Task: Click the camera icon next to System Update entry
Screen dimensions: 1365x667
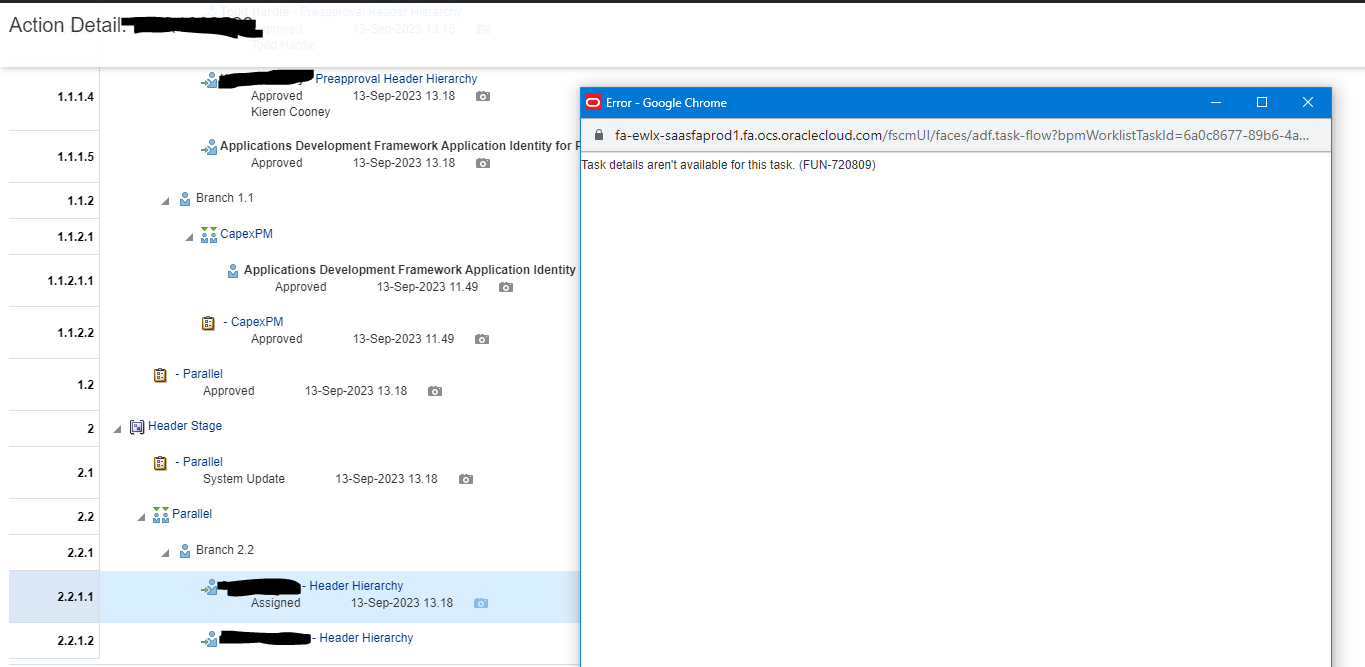Action: click(x=465, y=479)
